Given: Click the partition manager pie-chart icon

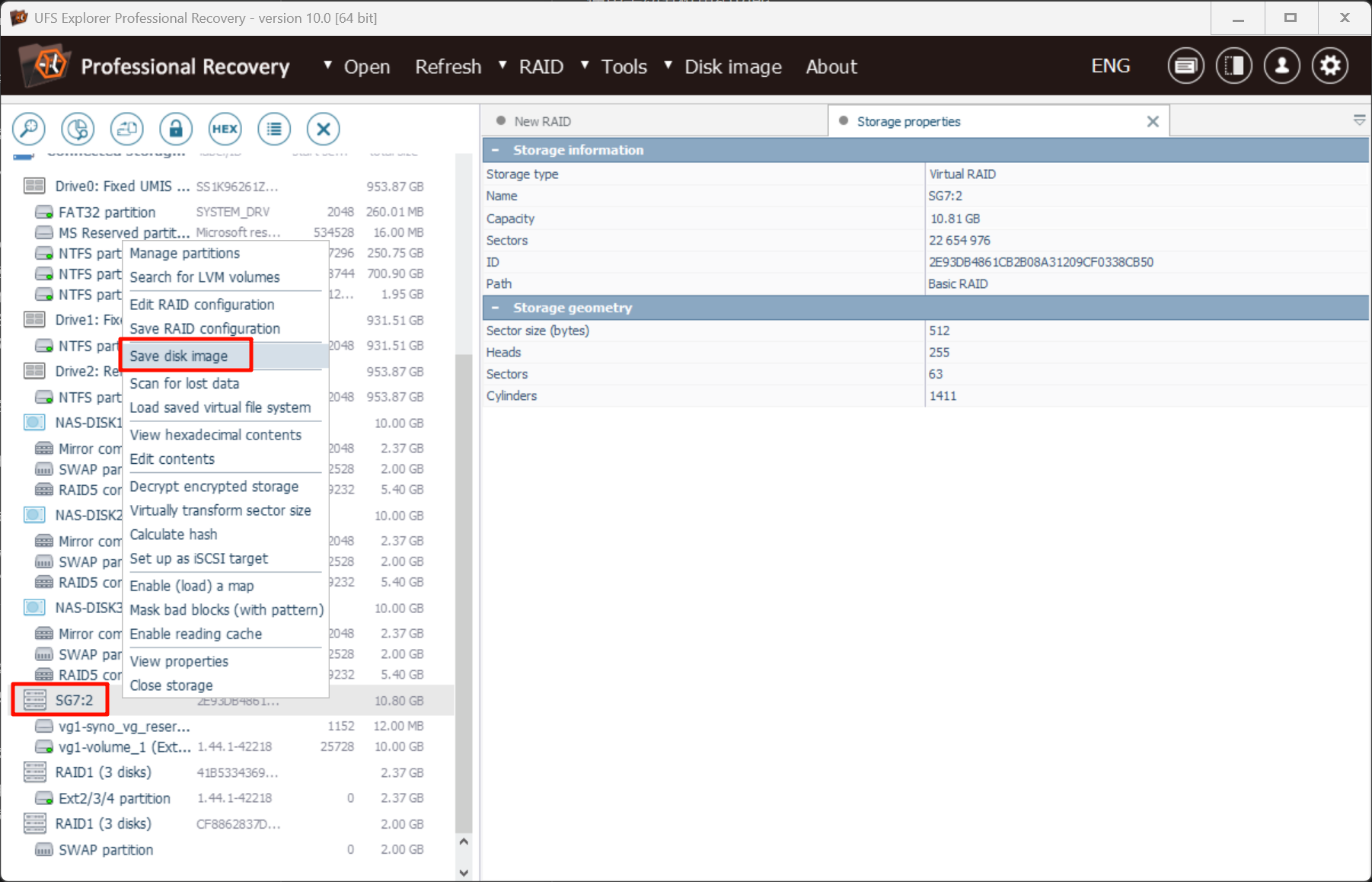Looking at the screenshot, I should [78, 129].
